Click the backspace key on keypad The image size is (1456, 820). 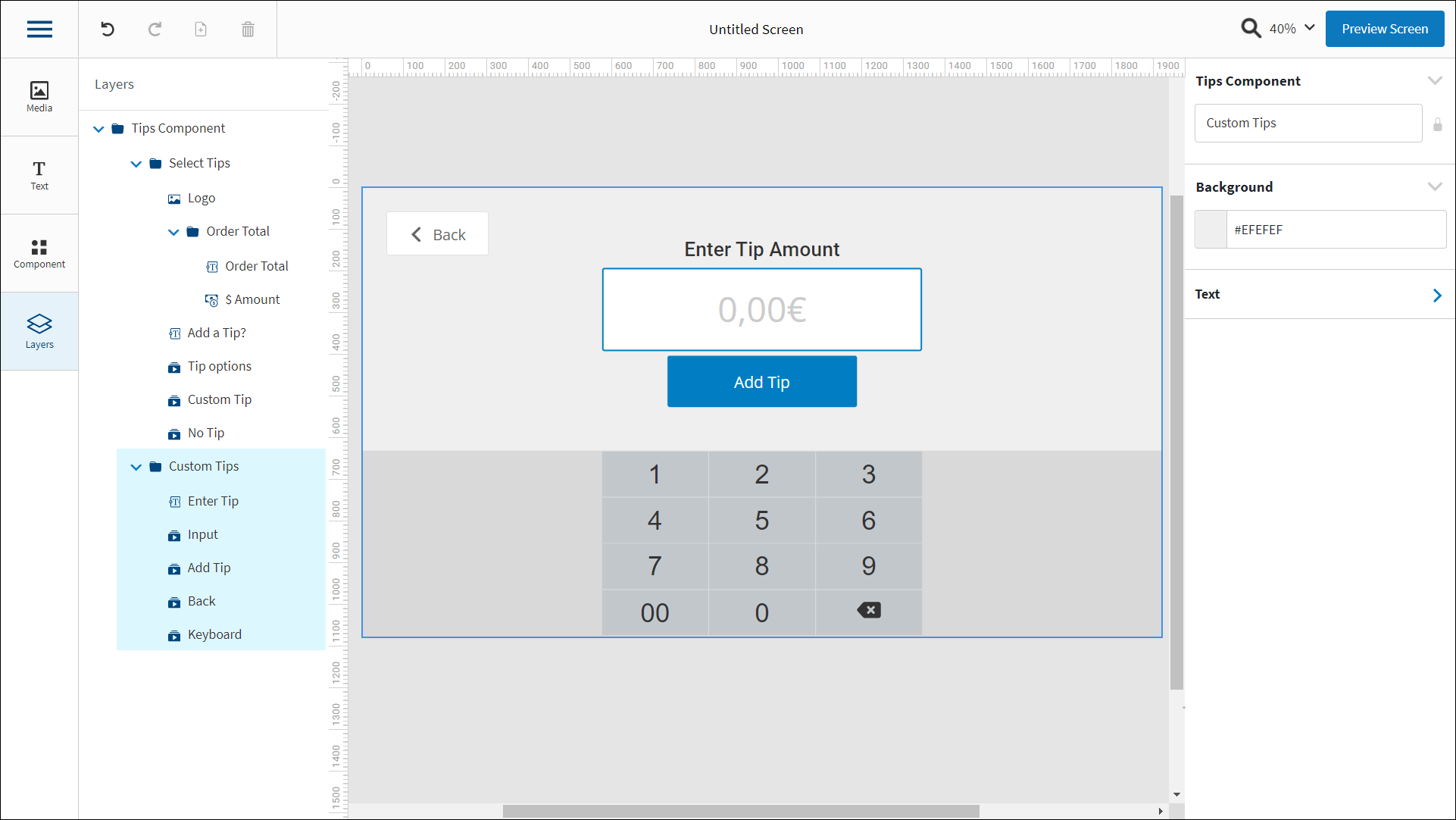pyautogui.click(x=868, y=611)
